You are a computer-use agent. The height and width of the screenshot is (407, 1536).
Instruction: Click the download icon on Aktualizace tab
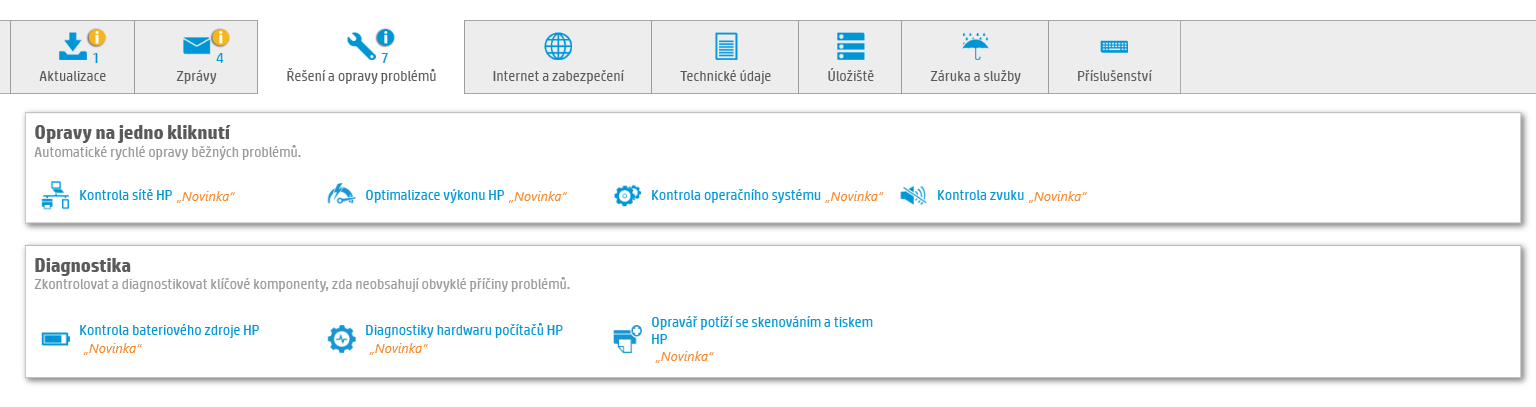72,46
